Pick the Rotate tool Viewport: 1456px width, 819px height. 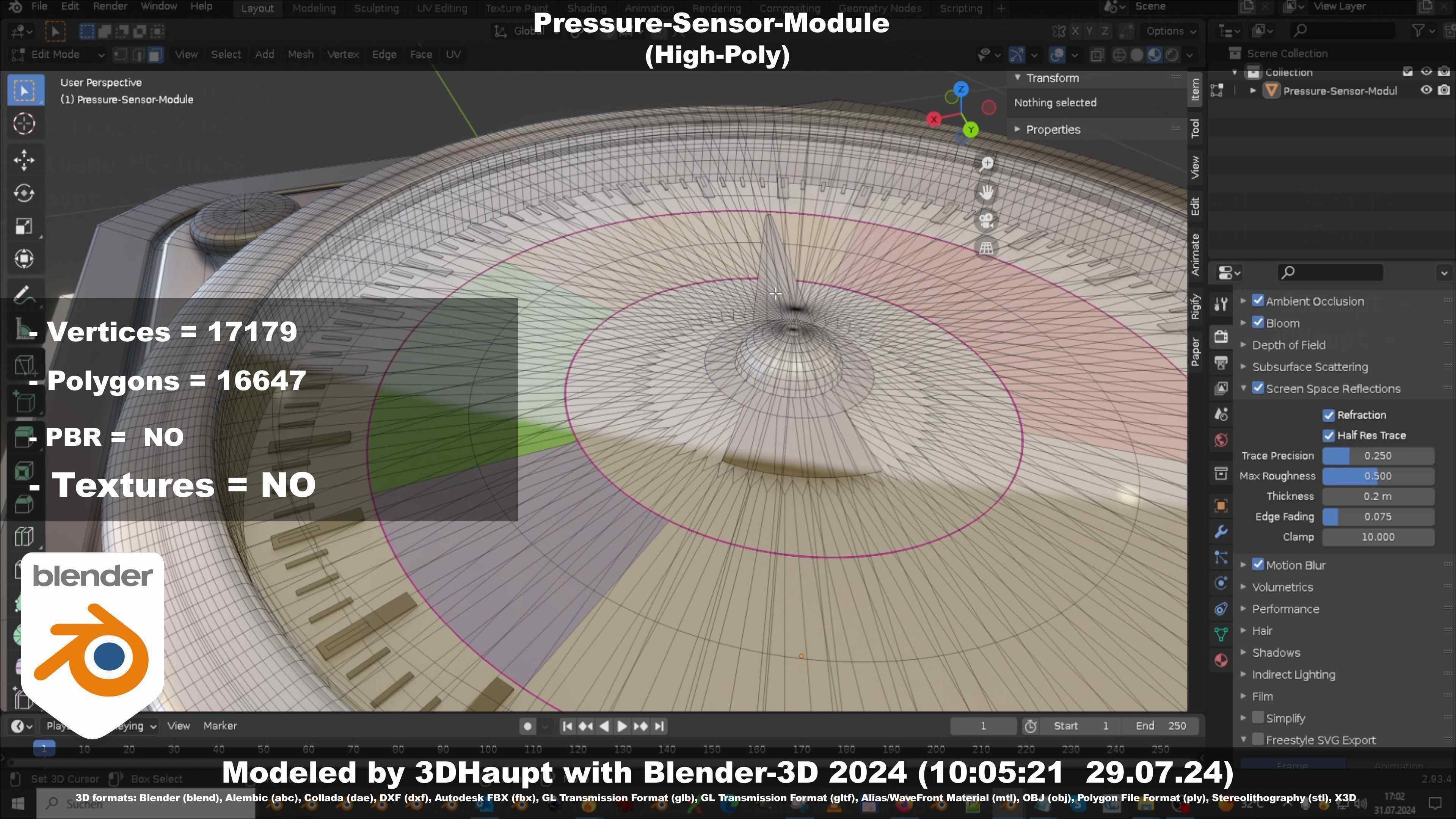click(24, 193)
